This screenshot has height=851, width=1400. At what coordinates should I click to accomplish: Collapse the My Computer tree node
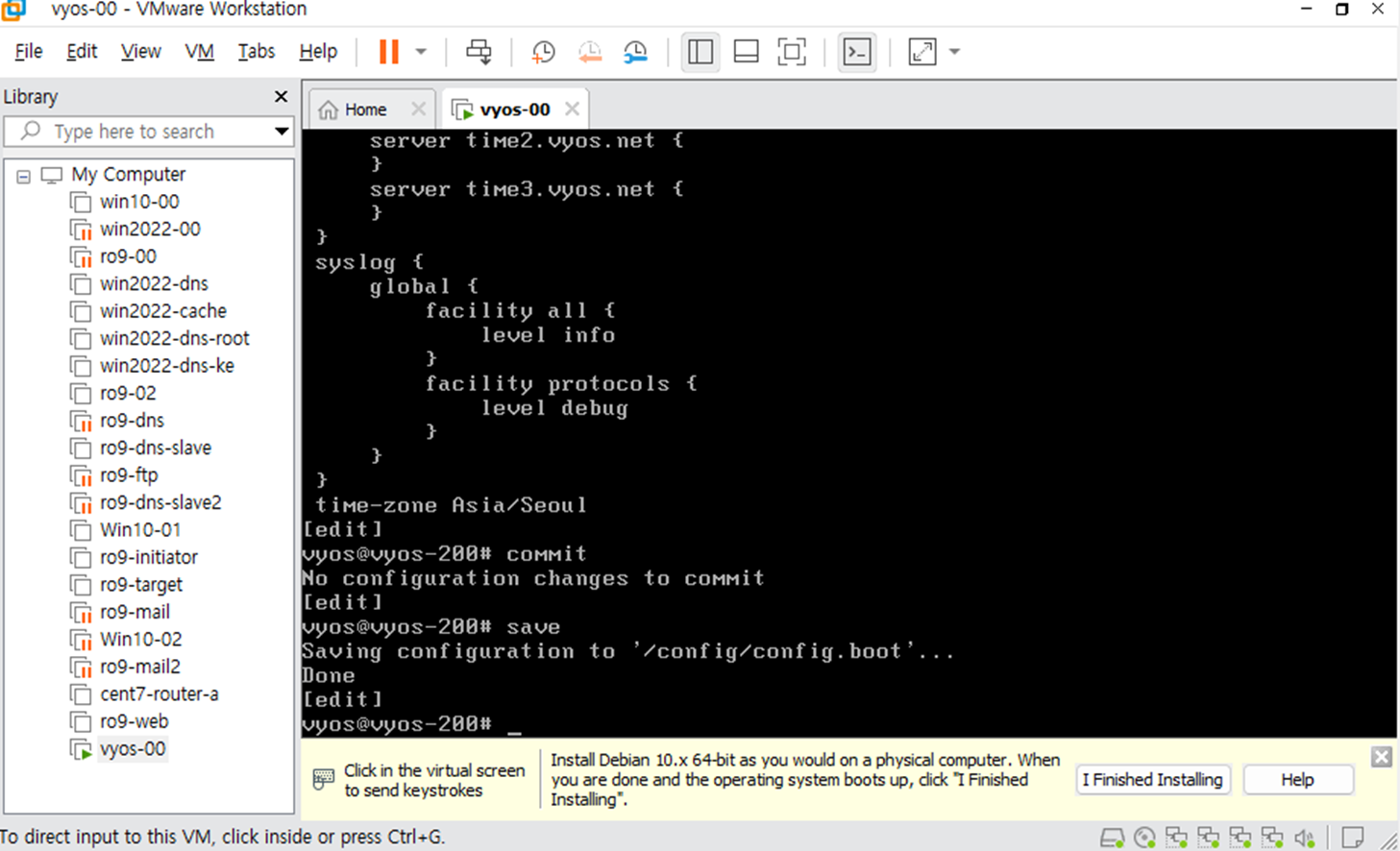tap(23, 176)
